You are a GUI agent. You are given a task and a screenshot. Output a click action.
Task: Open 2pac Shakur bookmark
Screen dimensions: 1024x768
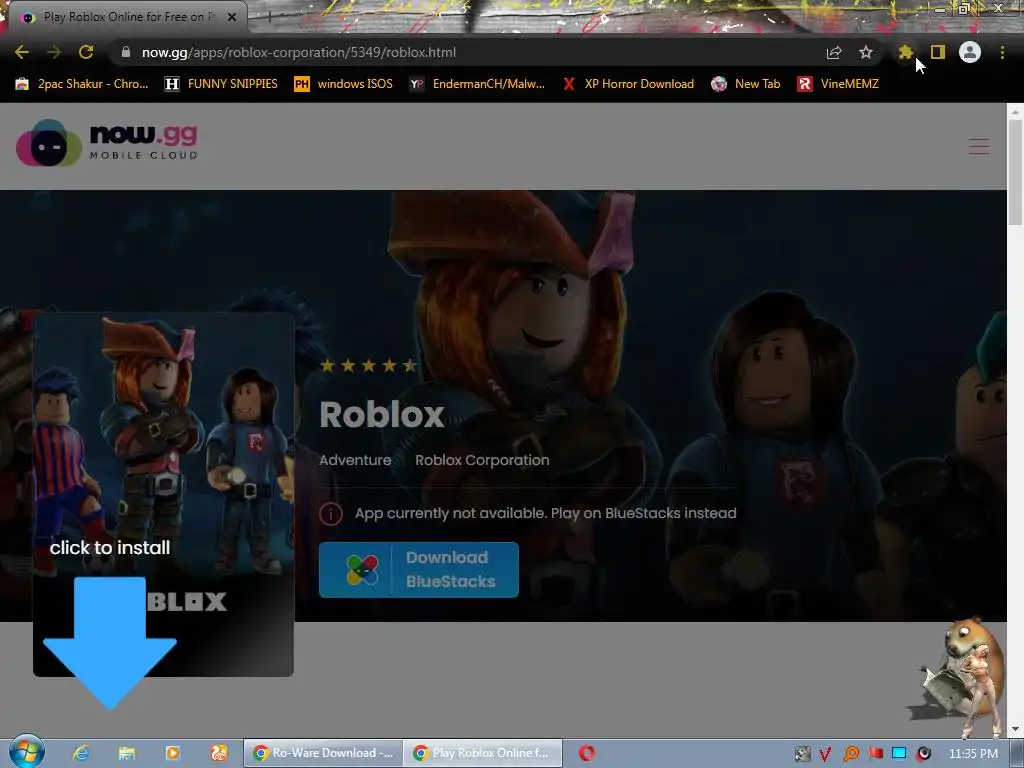click(82, 84)
